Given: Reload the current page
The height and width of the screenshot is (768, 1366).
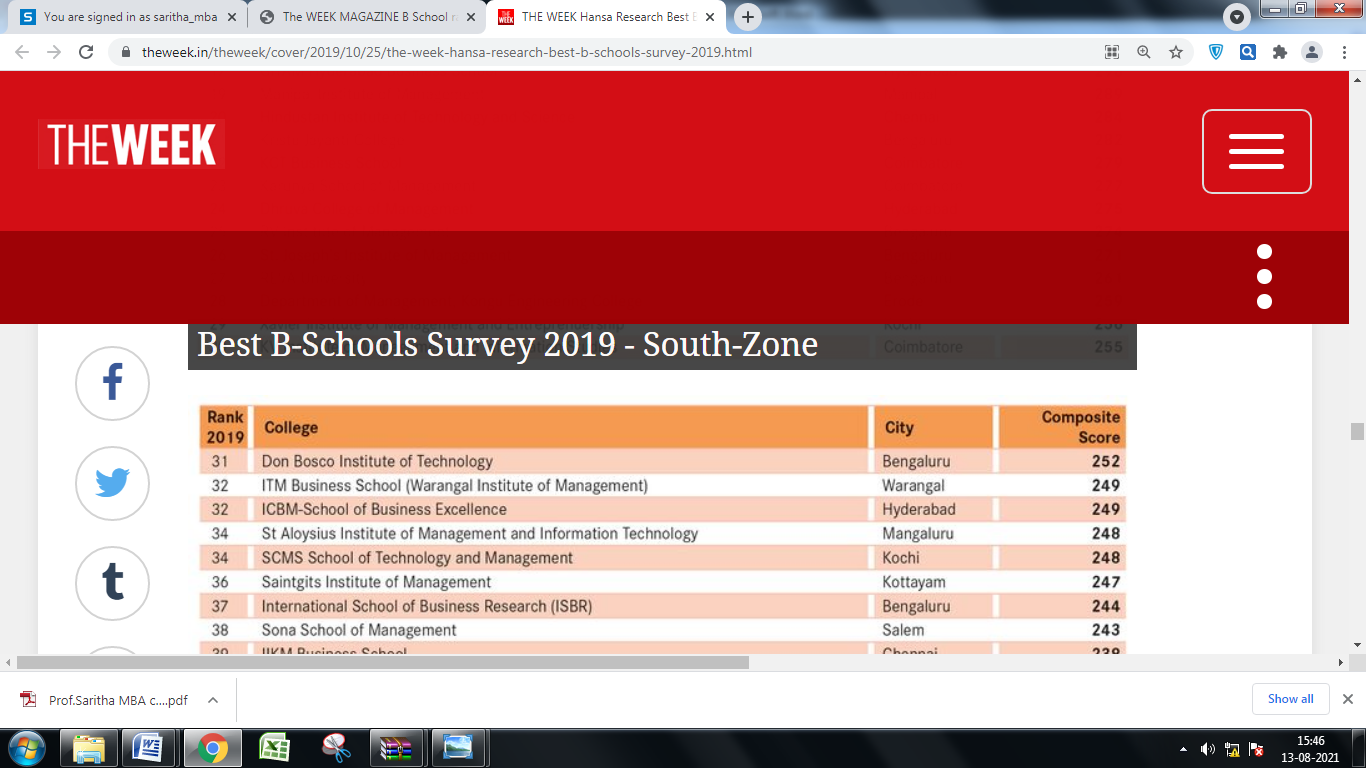Looking at the screenshot, I should click(86, 52).
